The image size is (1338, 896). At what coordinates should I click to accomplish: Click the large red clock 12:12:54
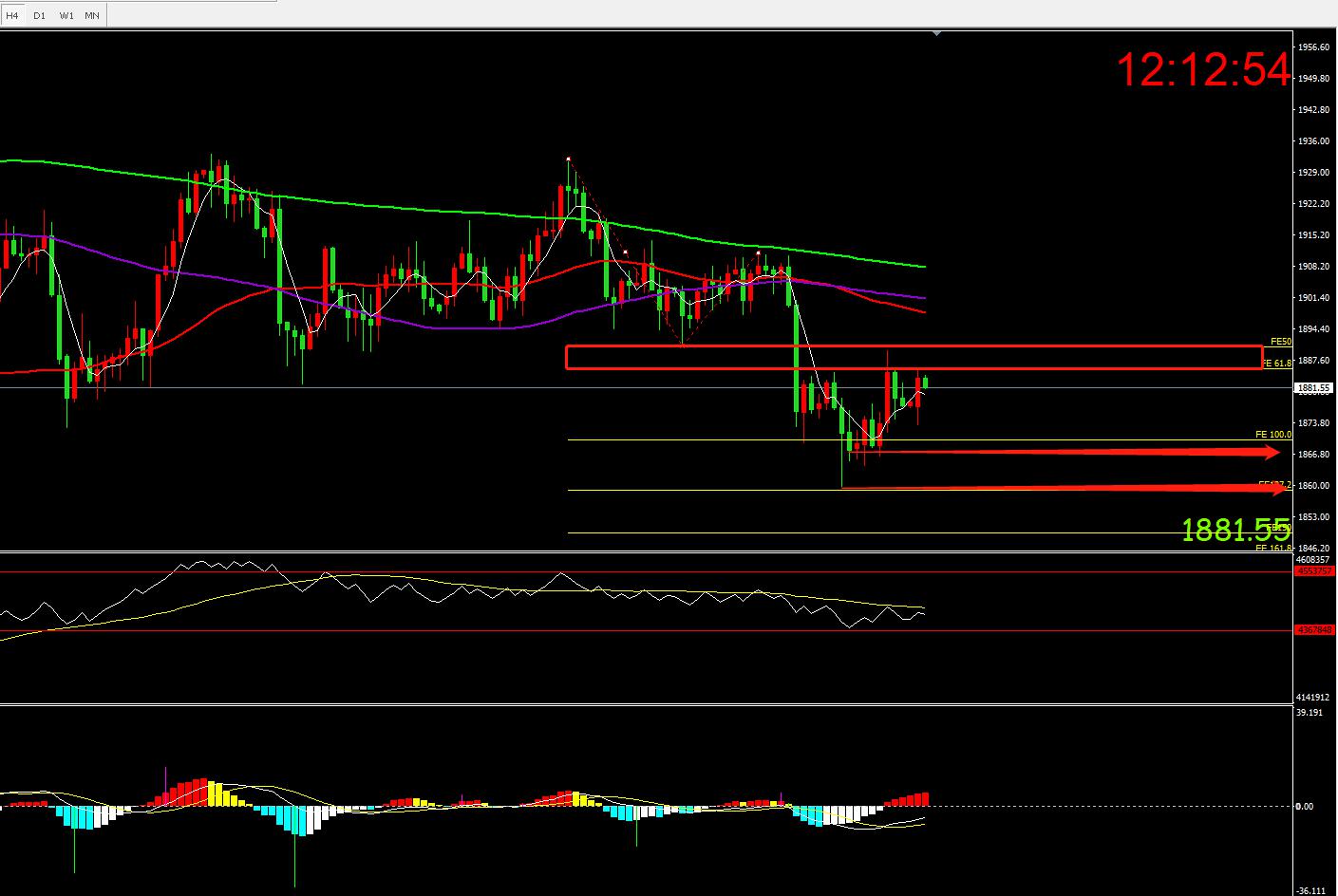click(1203, 70)
